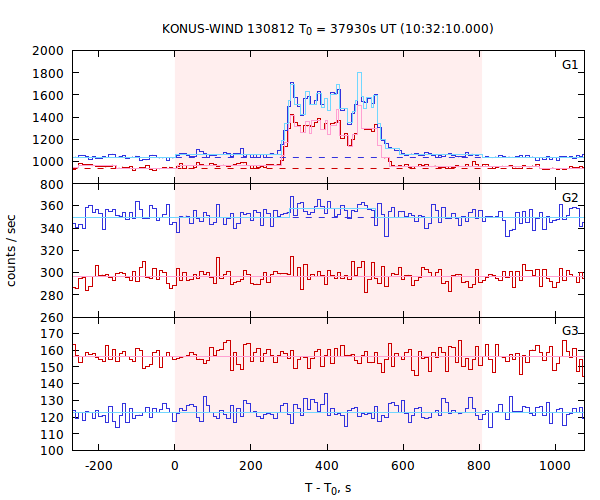Click the 1400 y-axis tick label

pos(48,117)
